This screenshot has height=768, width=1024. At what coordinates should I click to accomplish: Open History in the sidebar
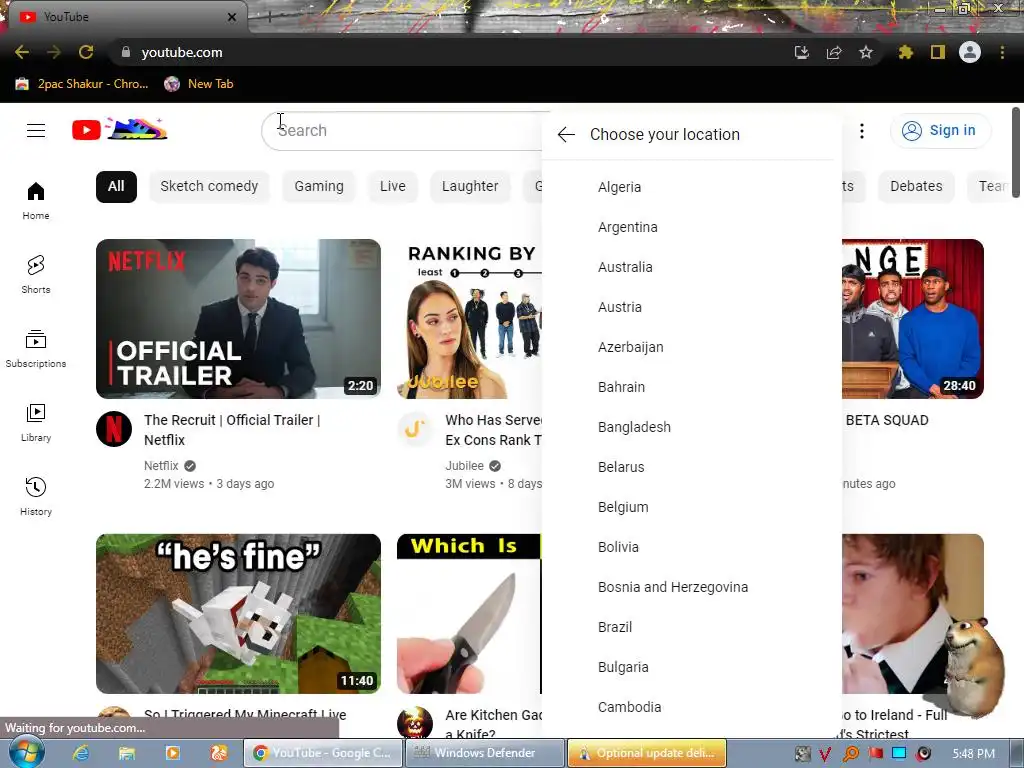36,496
